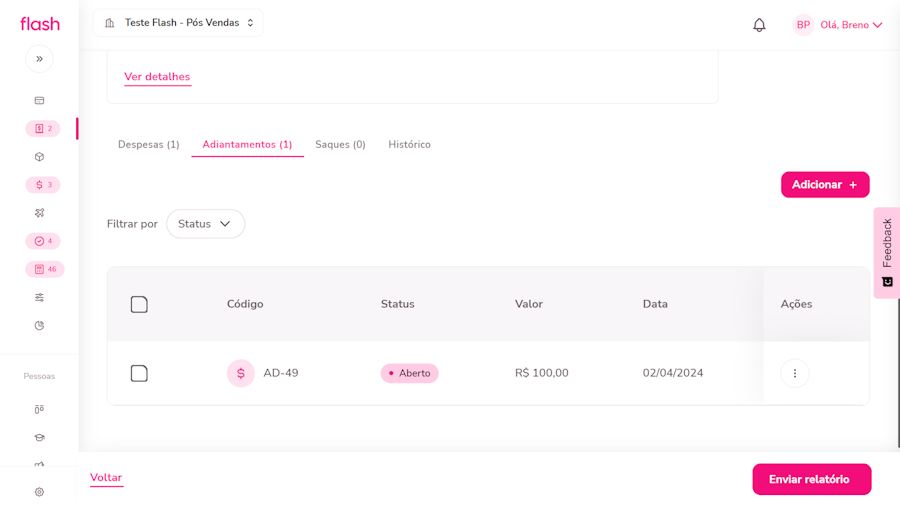Switch to the Despesas (1) tab
Image resolution: width=900 pixels, height=506 pixels.
[x=149, y=145]
